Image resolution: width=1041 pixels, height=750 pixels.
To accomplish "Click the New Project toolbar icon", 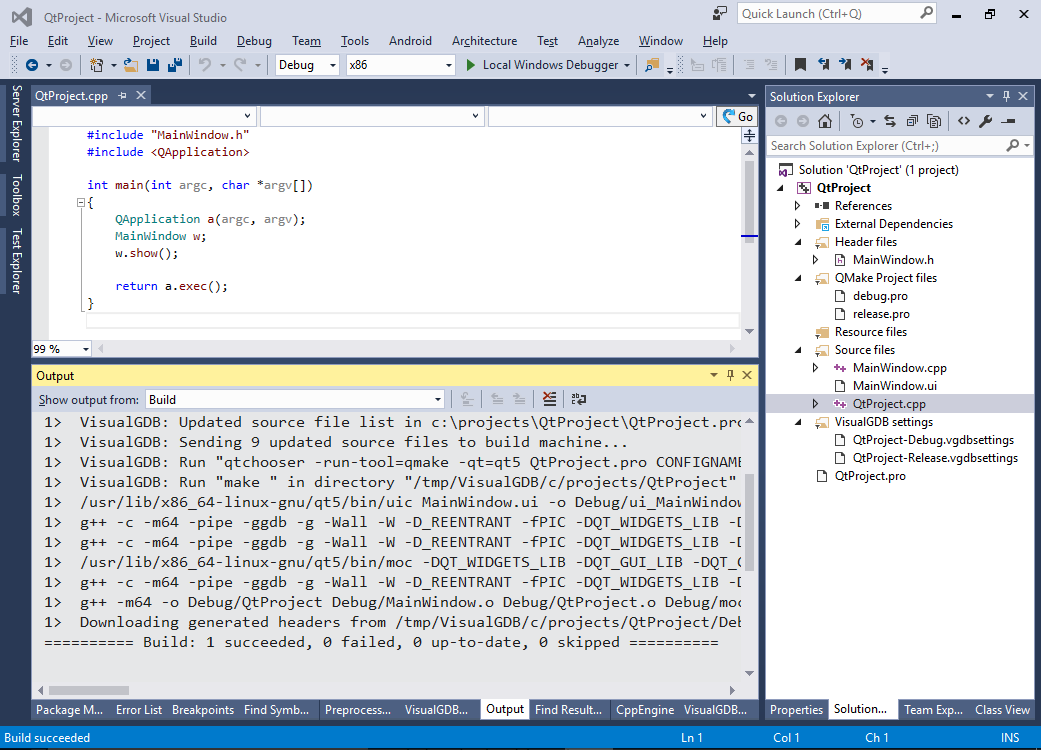I will point(97,65).
